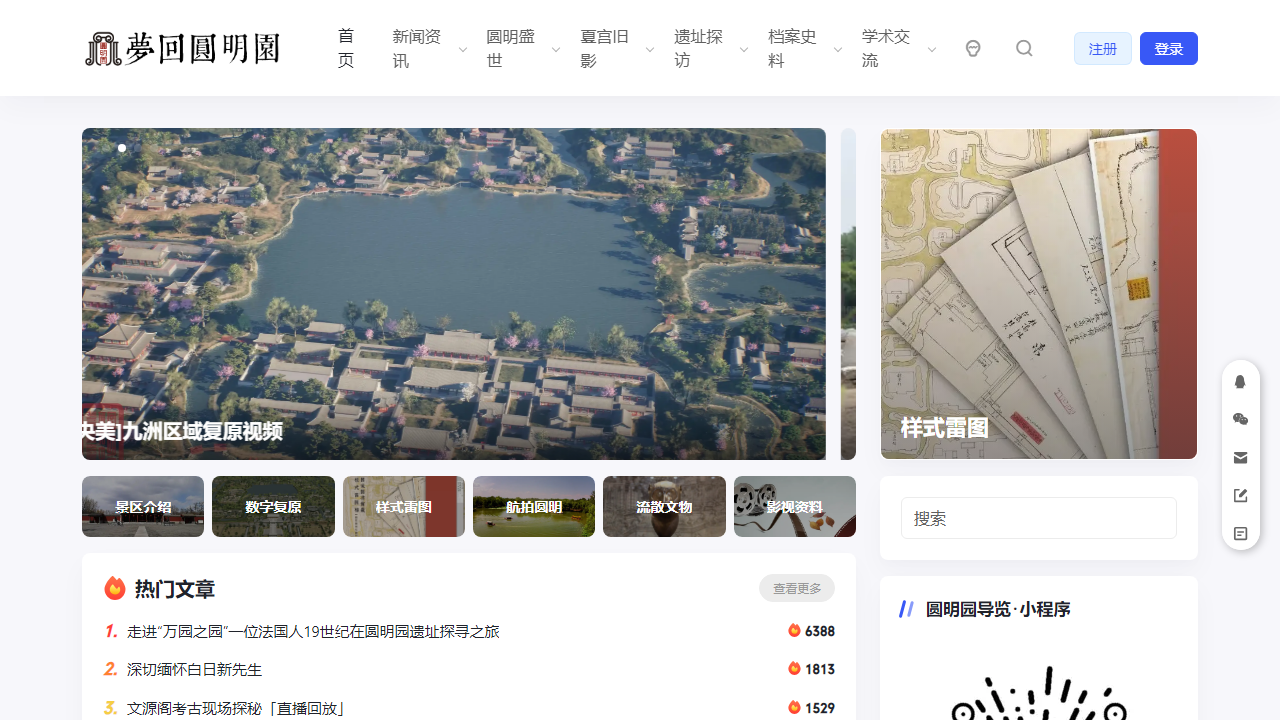Screen dimensions: 1280x720
Task: Open the 遗址探访 nav item
Action: click(700, 48)
